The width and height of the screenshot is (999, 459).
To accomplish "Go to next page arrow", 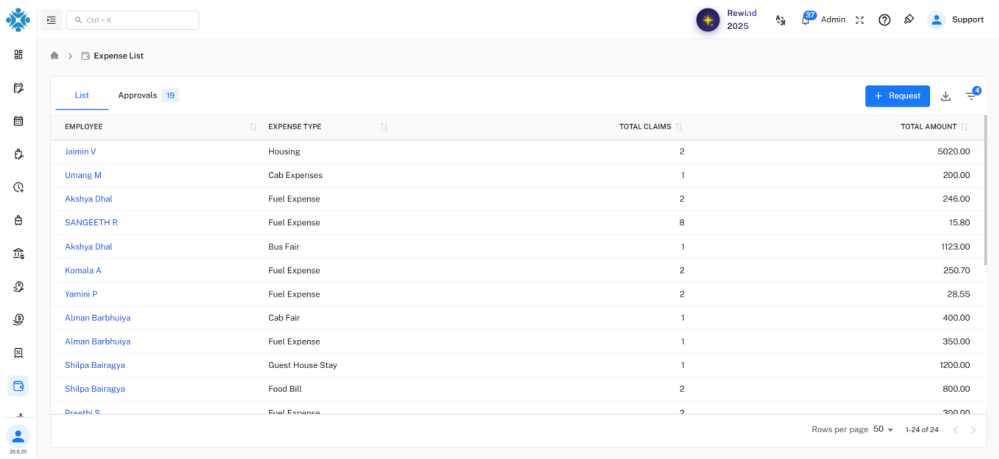I will click(x=973, y=430).
